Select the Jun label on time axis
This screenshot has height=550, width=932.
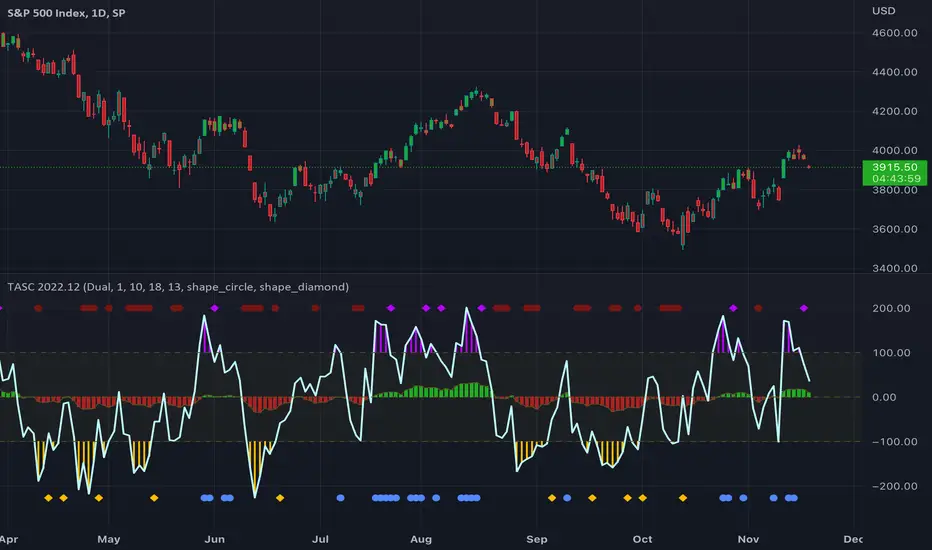(215, 539)
